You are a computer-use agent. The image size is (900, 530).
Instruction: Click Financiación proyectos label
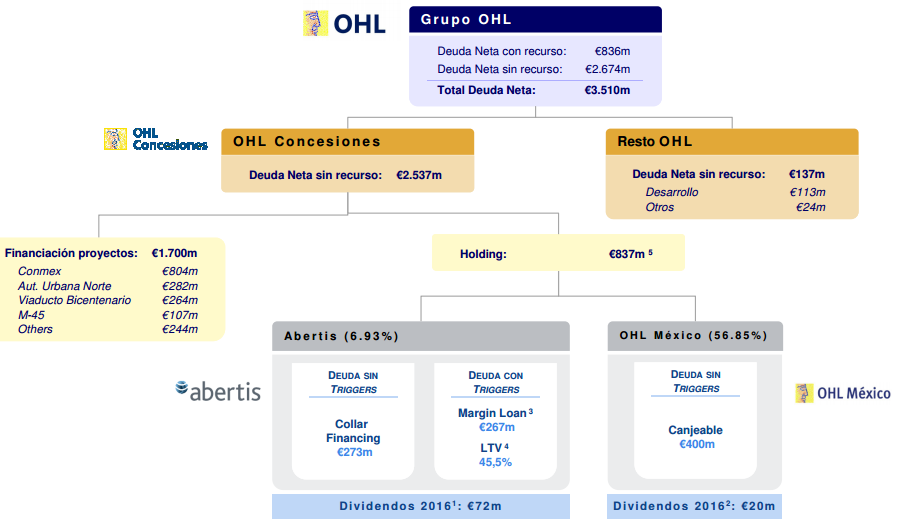point(71,253)
